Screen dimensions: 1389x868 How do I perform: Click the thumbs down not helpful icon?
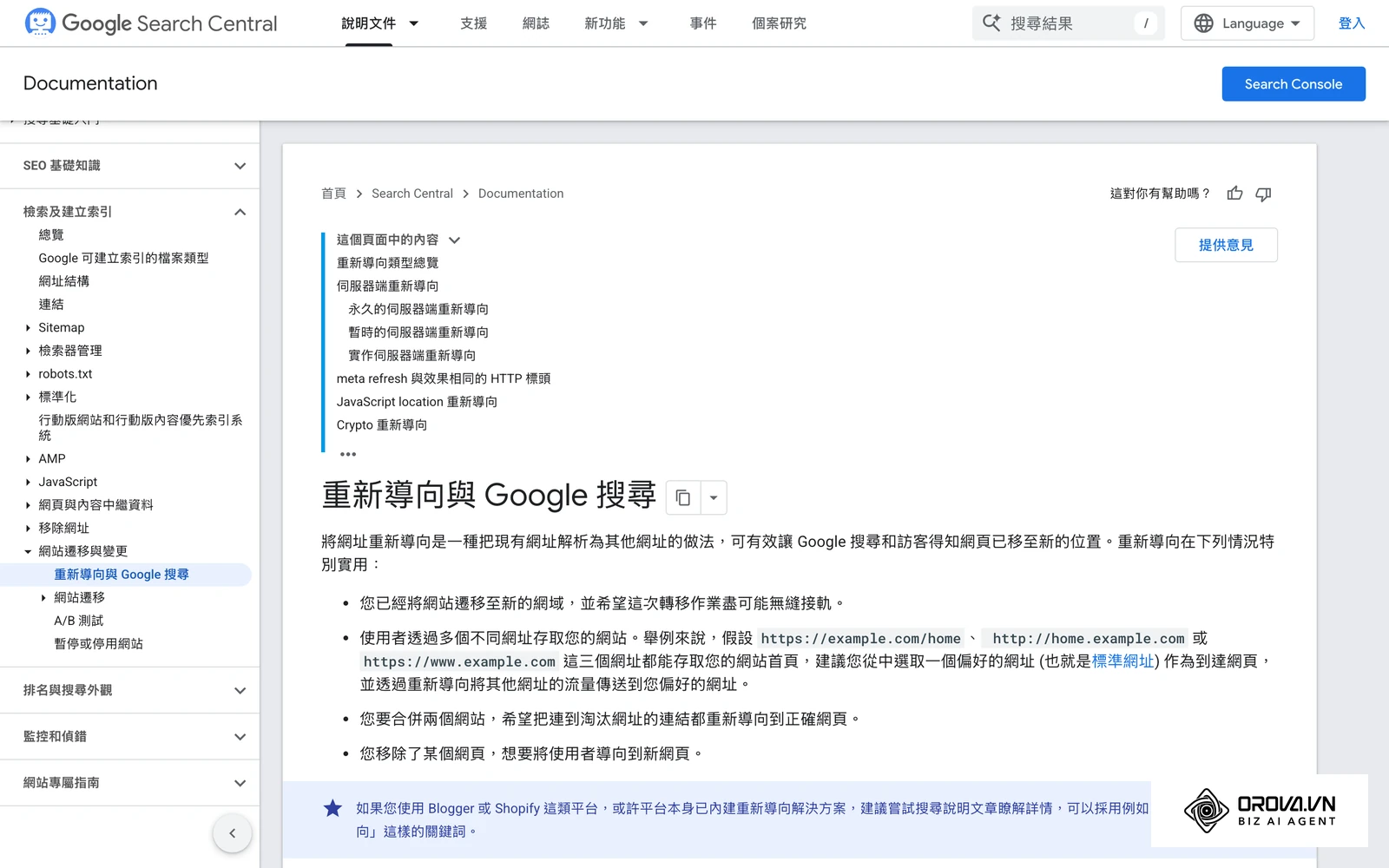[x=1264, y=194]
